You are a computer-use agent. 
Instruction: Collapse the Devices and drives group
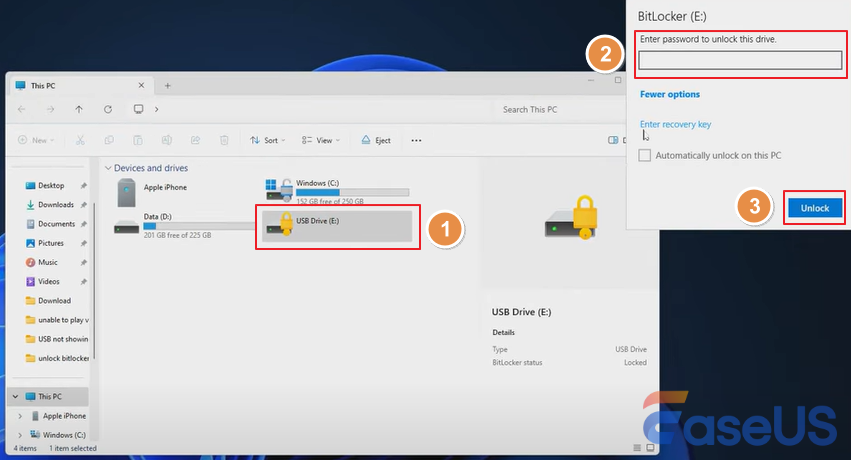[x=107, y=168]
